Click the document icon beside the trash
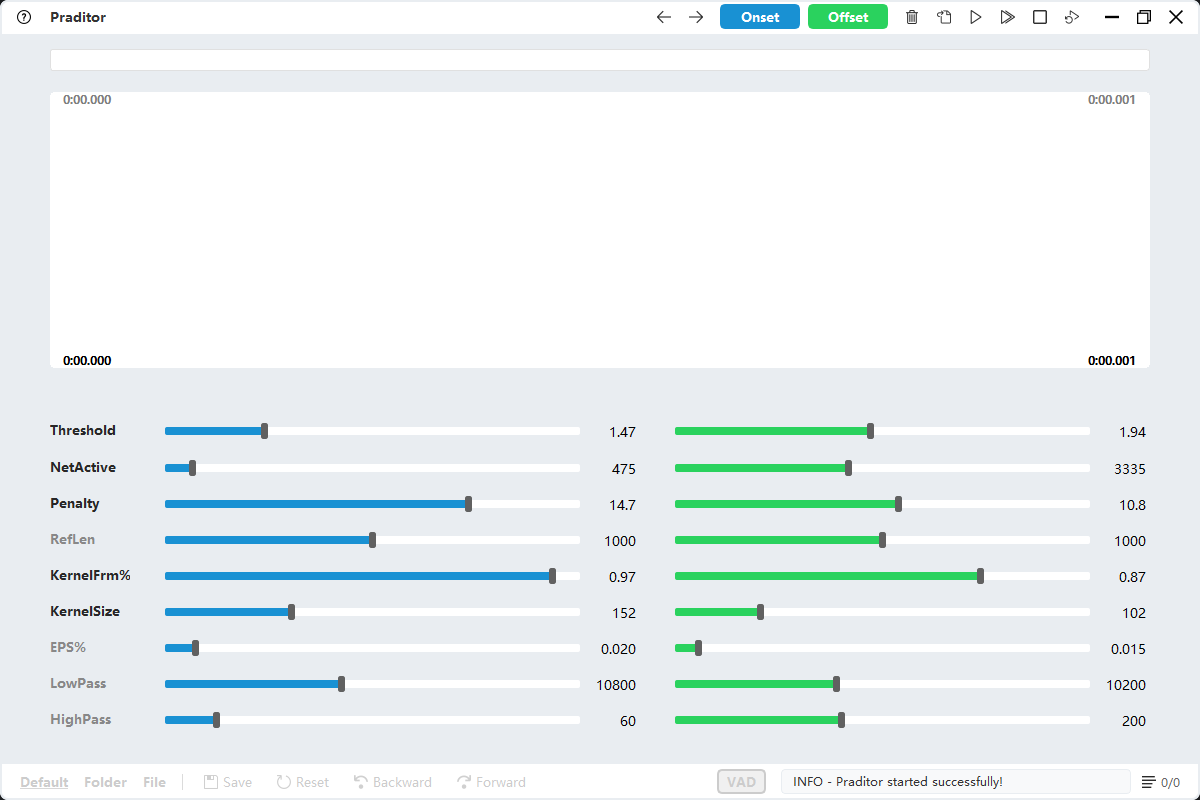 pos(944,17)
